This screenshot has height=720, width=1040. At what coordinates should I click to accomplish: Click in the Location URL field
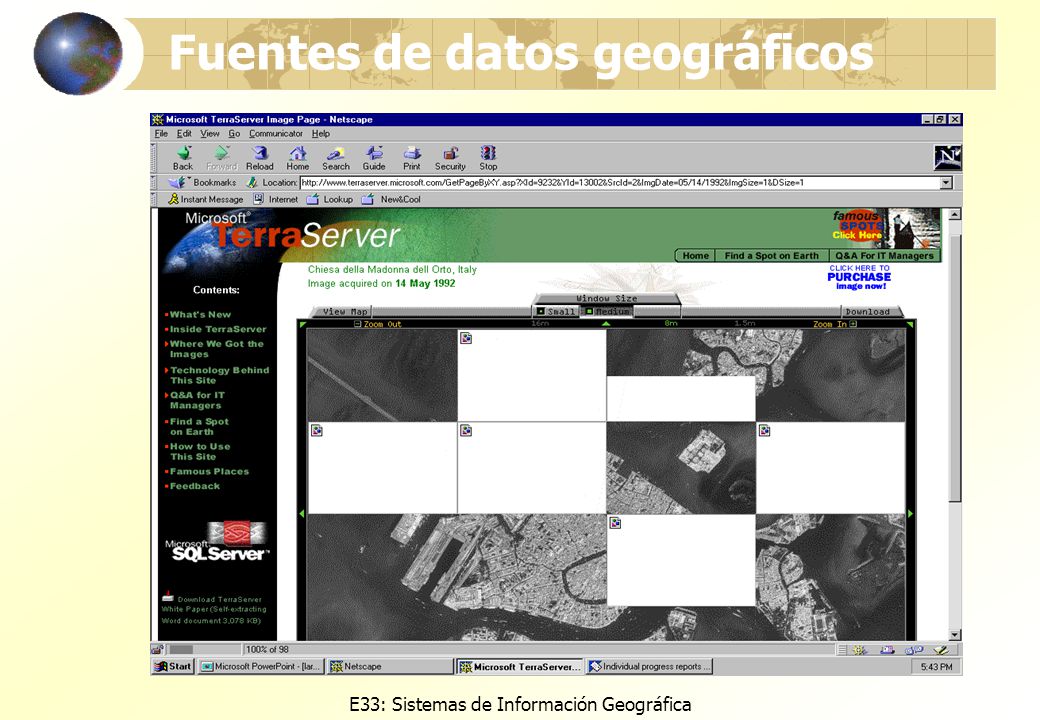click(x=620, y=182)
